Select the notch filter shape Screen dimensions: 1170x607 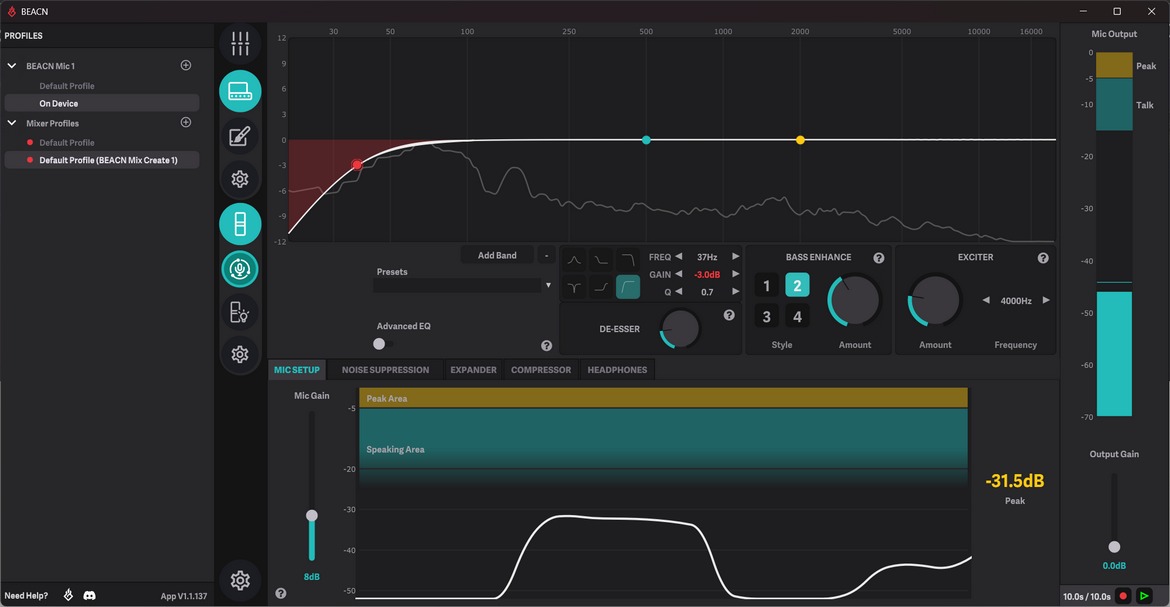pyautogui.click(x=574, y=287)
